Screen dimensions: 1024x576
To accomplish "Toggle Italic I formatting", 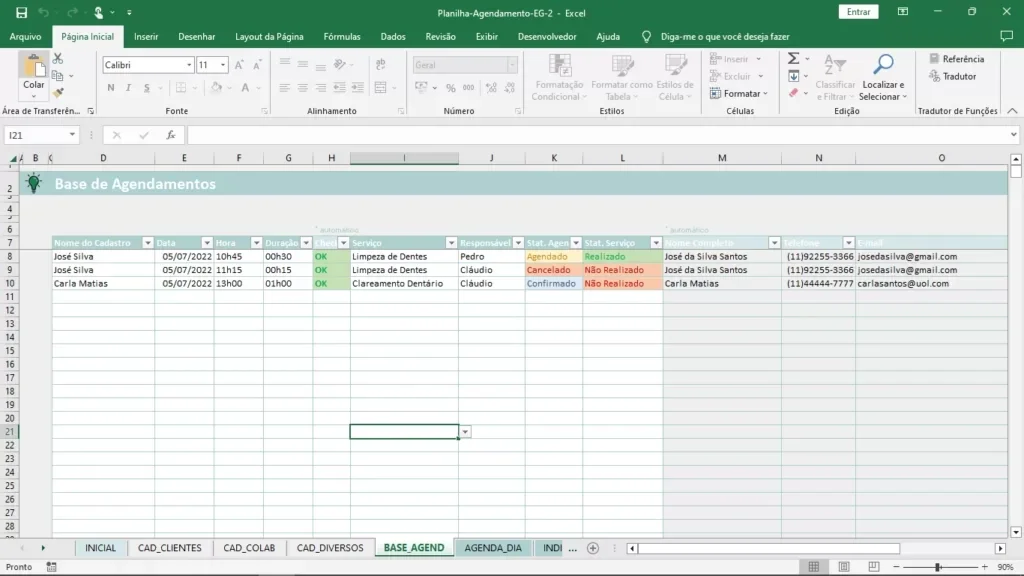I will (129, 88).
